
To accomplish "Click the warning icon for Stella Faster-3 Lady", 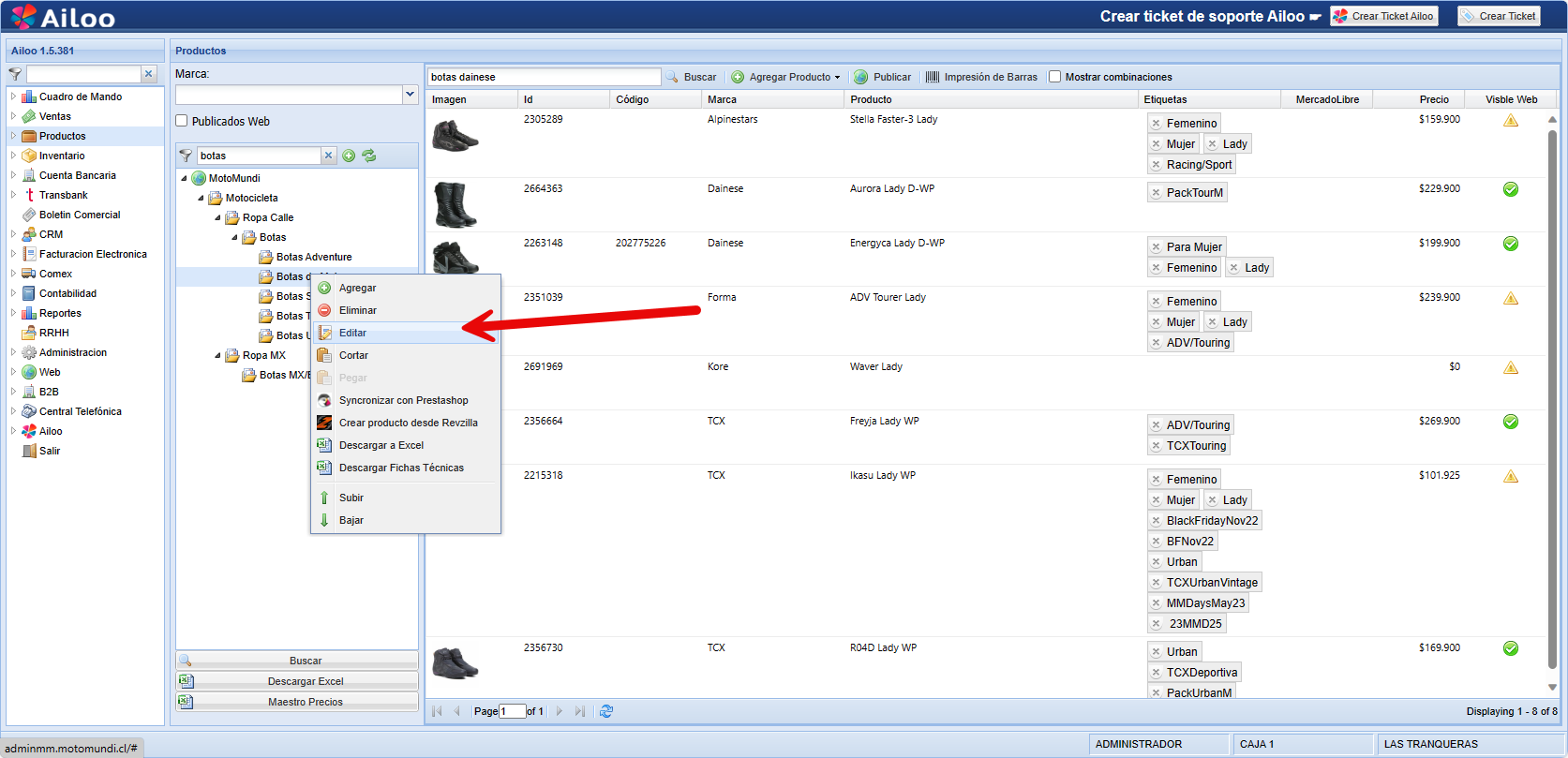I will (x=1511, y=120).
